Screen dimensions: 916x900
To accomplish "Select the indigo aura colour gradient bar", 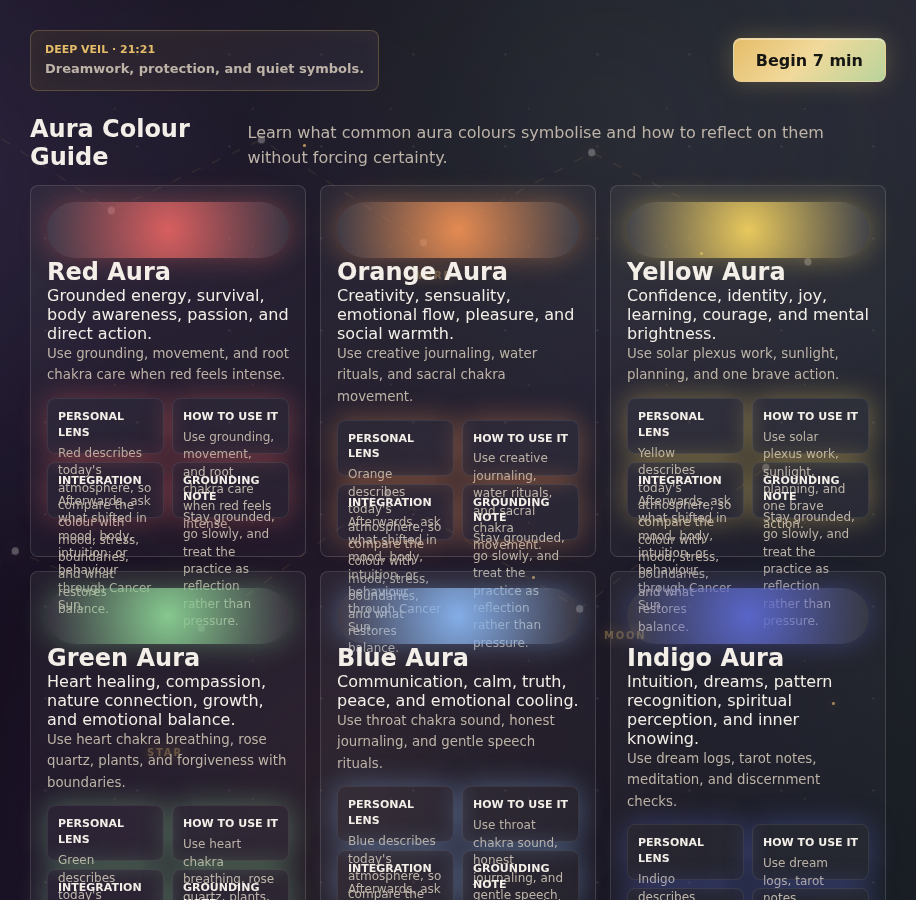I will pyautogui.click(x=748, y=616).
